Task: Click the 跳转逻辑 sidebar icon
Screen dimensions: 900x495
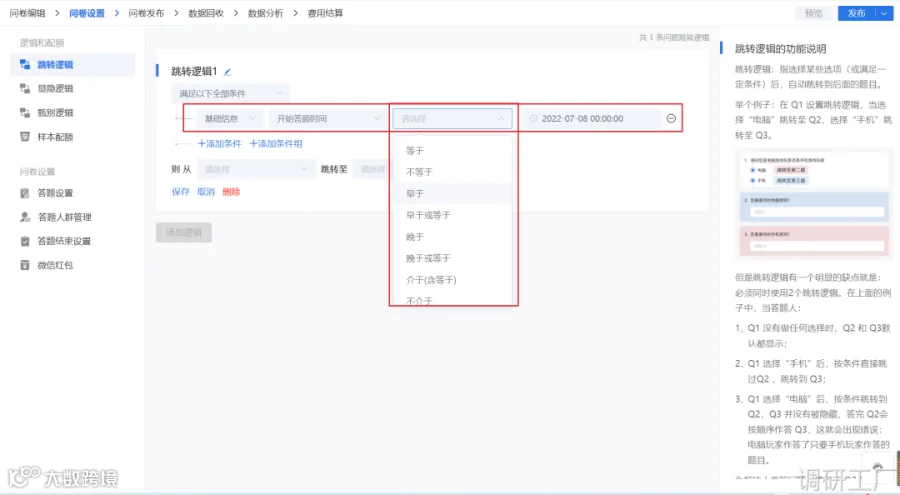Action: 25,64
